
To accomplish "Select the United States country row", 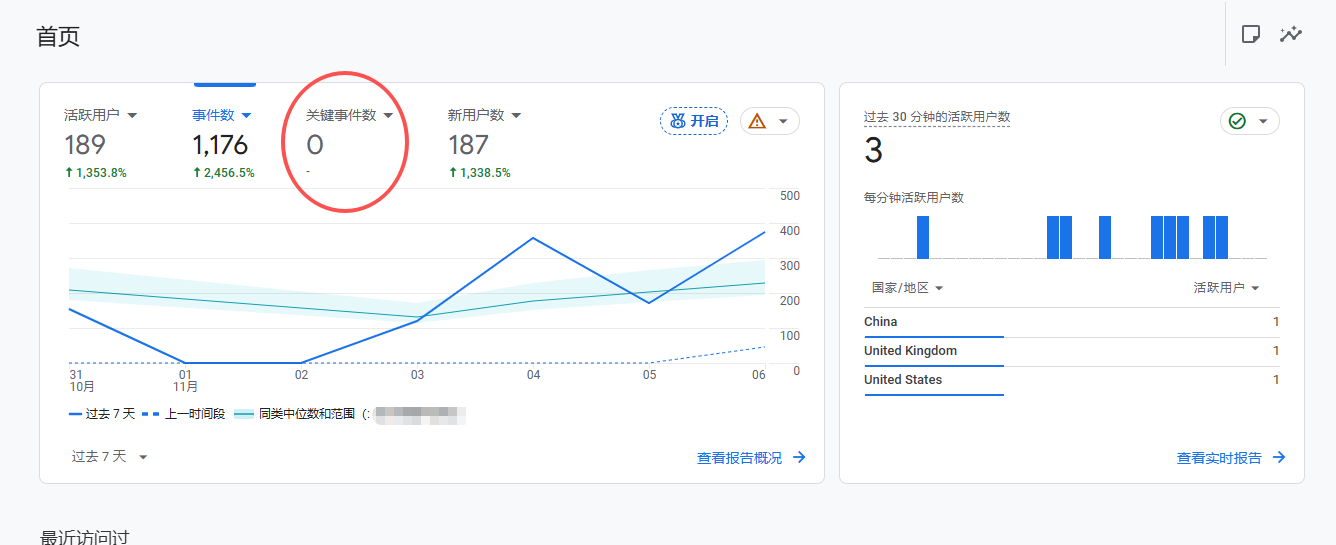I will coord(1071,380).
